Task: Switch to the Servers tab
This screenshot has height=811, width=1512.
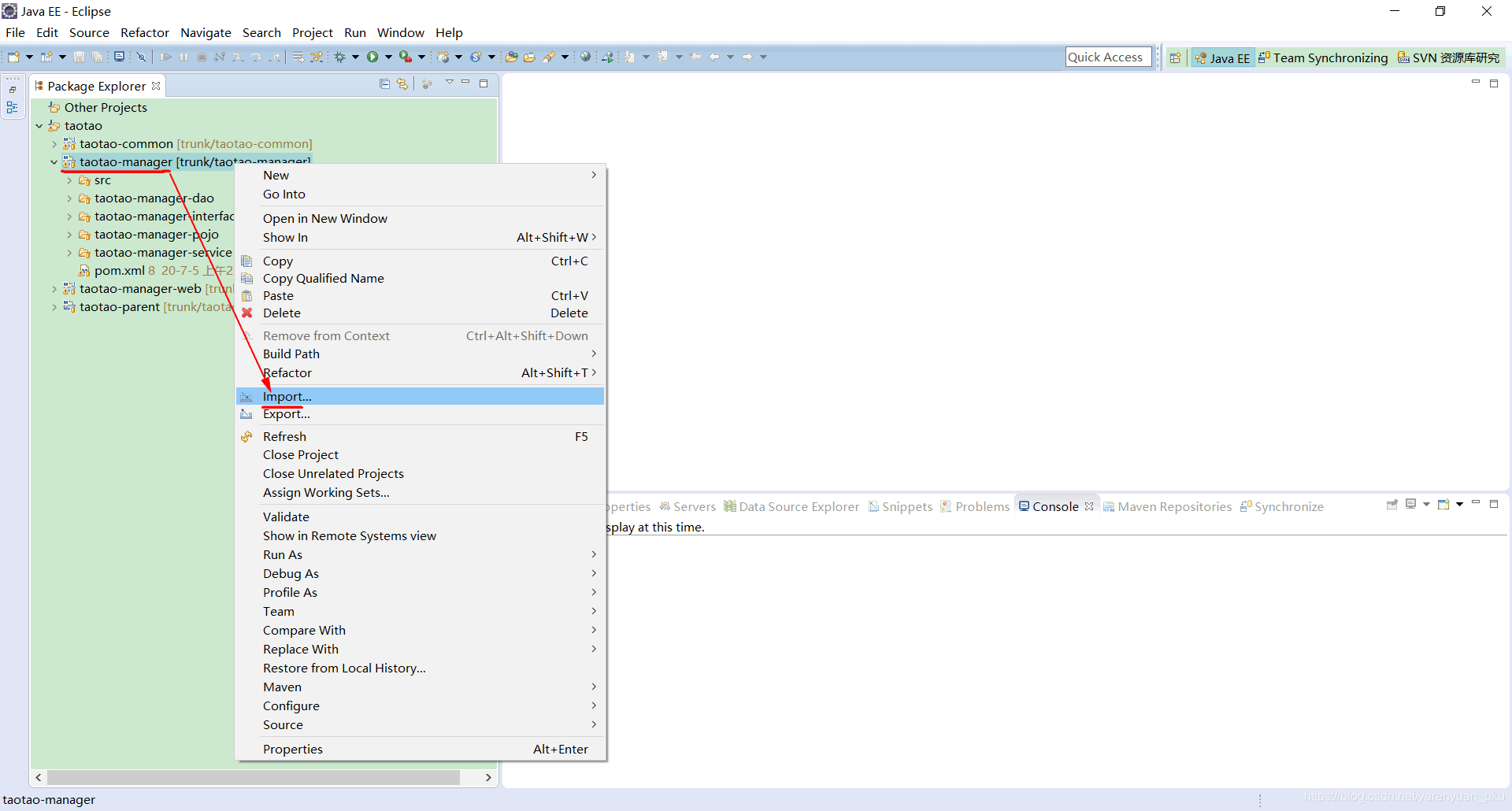Action: pyautogui.click(x=687, y=506)
